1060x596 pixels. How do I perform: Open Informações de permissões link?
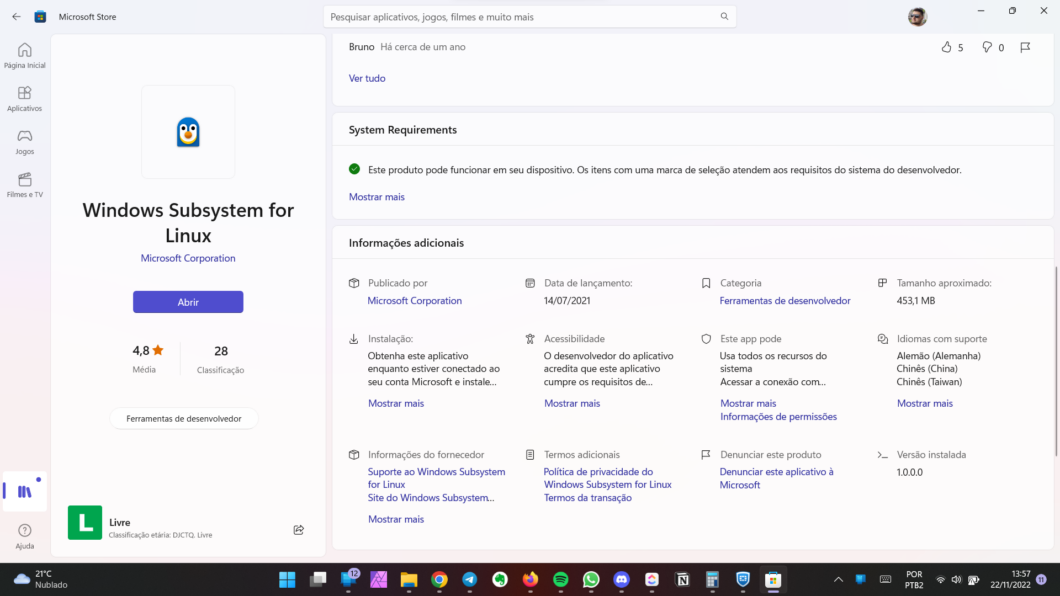point(778,417)
